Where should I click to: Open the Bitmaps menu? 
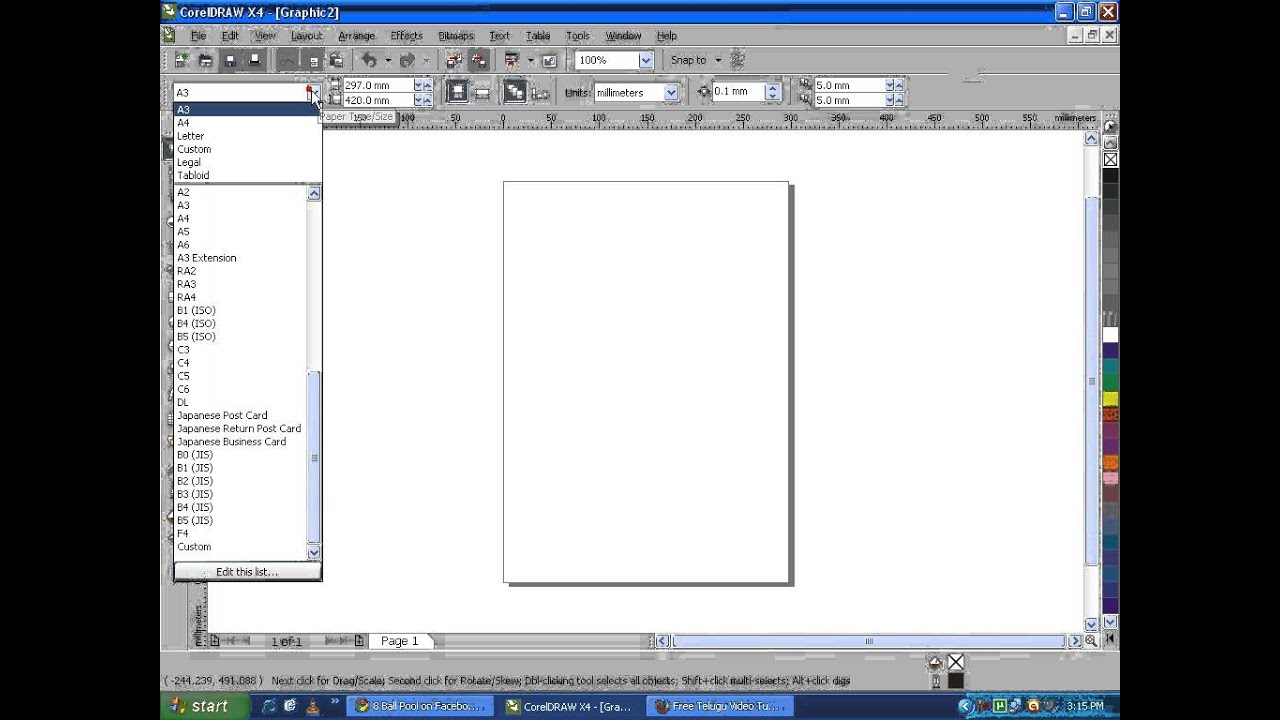[x=455, y=35]
